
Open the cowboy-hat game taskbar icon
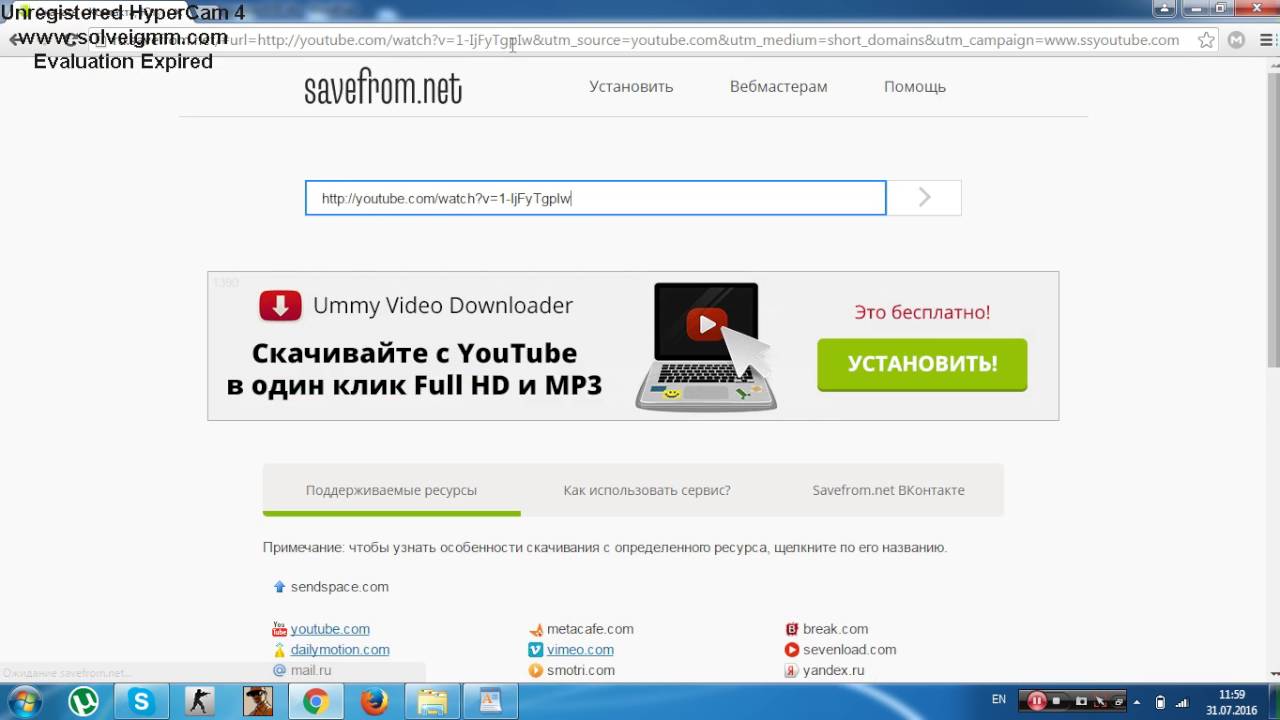point(258,702)
